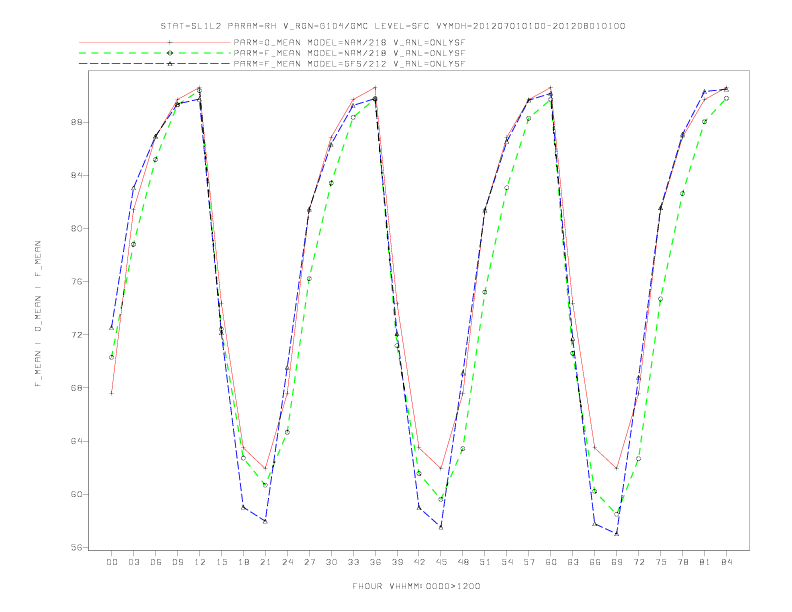The height and width of the screenshot is (612, 792).
Task: Click x-axis tick label 48
Action: 463,562
